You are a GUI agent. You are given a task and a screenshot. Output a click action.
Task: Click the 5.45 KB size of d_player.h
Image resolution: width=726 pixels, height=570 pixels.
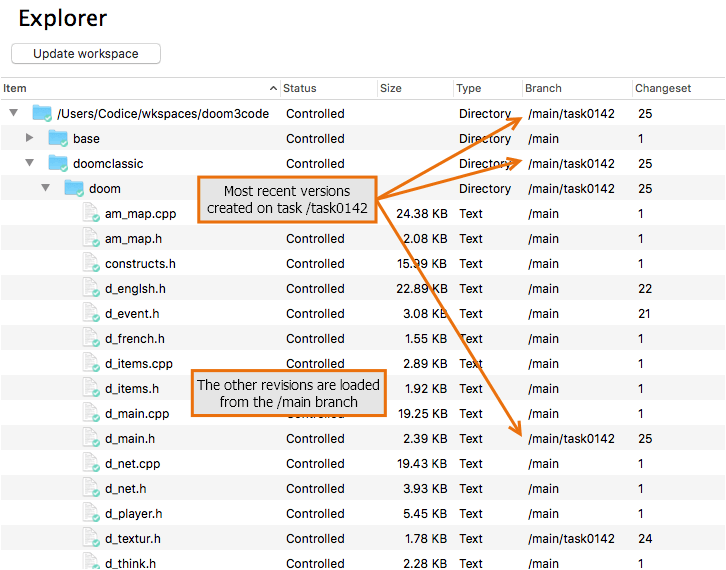coord(425,514)
